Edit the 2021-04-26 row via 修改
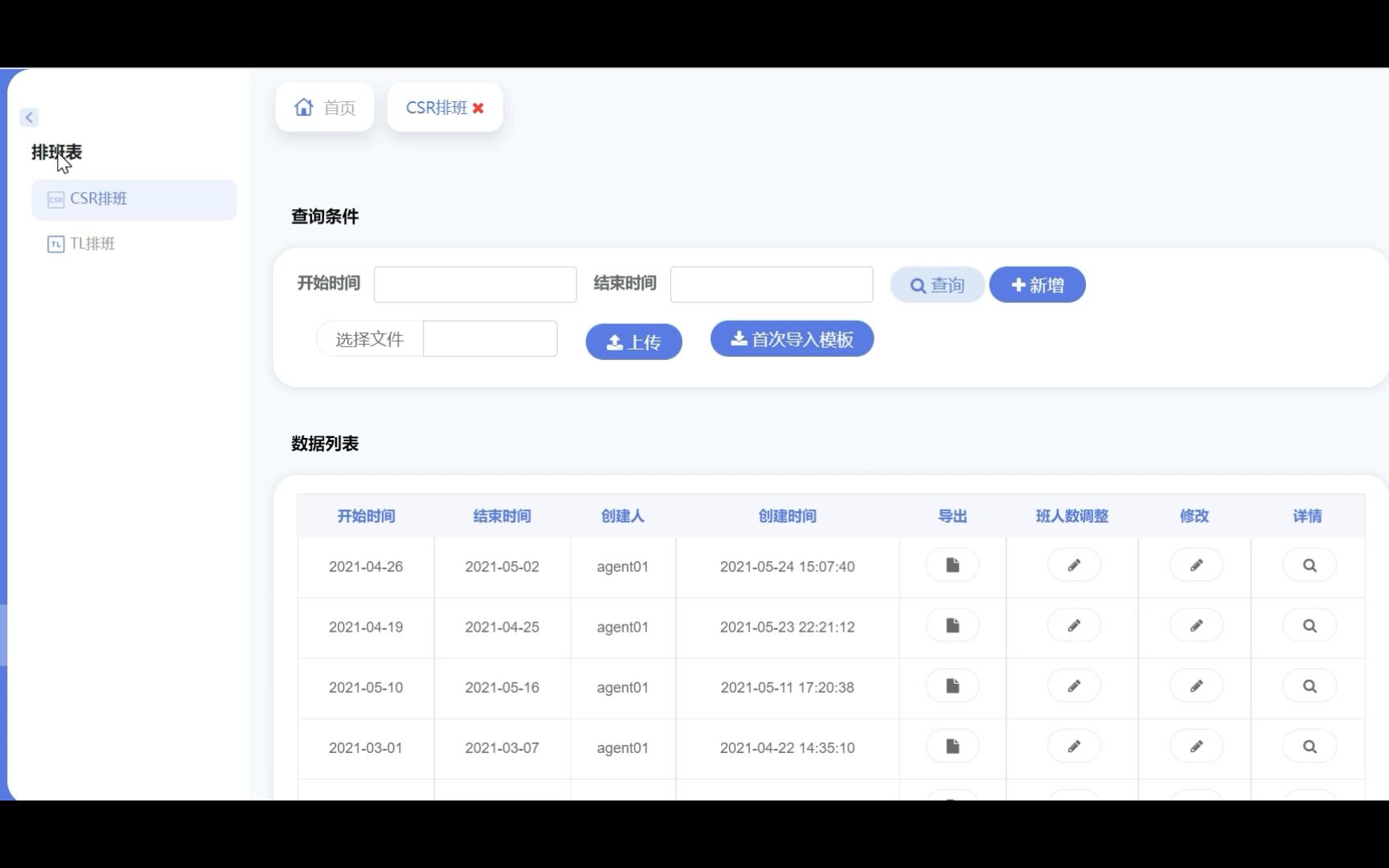The image size is (1389, 868). click(1196, 565)
